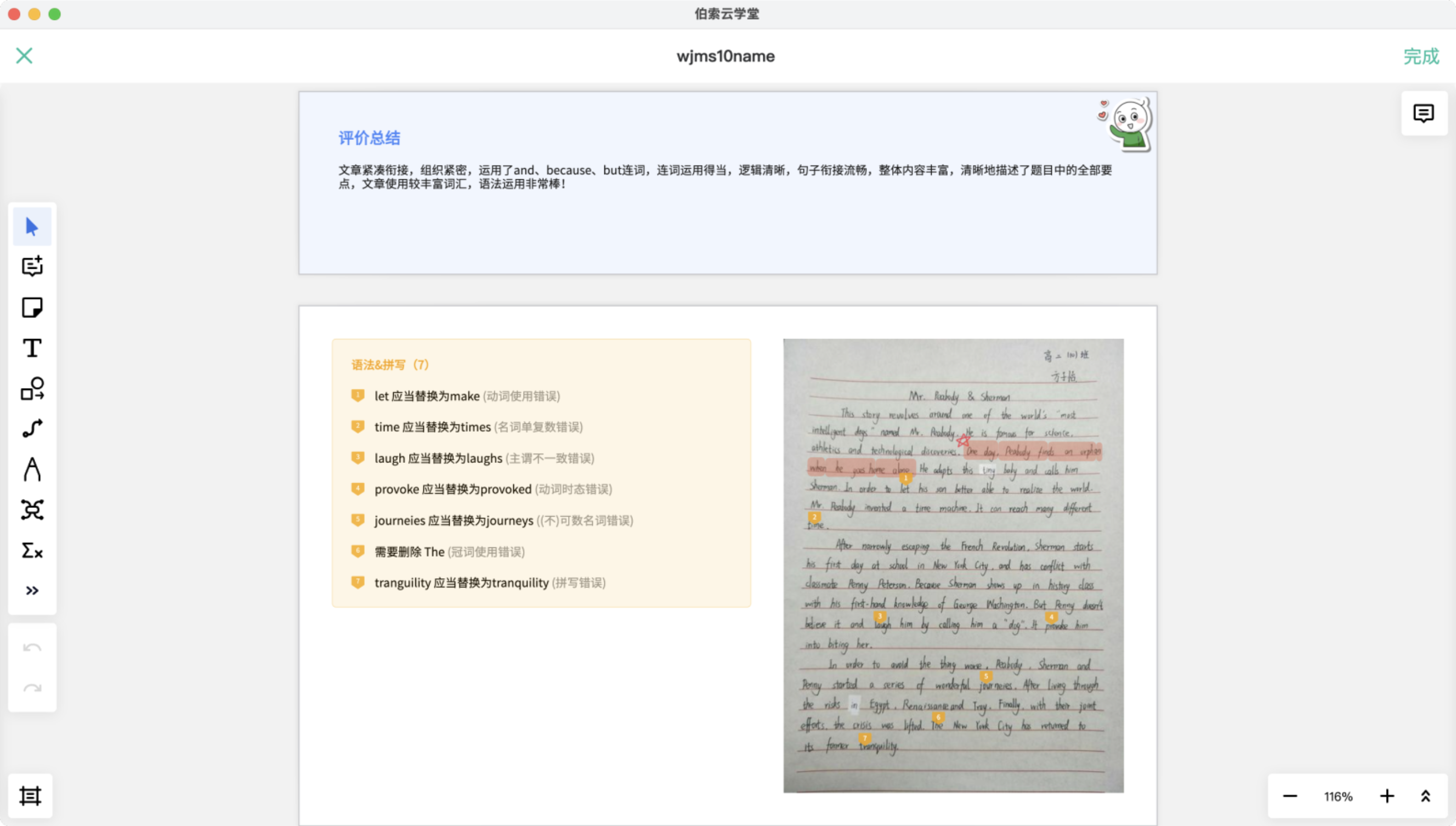Expand more tools with double chevron
The image size is (1456, 826).
pyautogui.click(x=32, y=591)
